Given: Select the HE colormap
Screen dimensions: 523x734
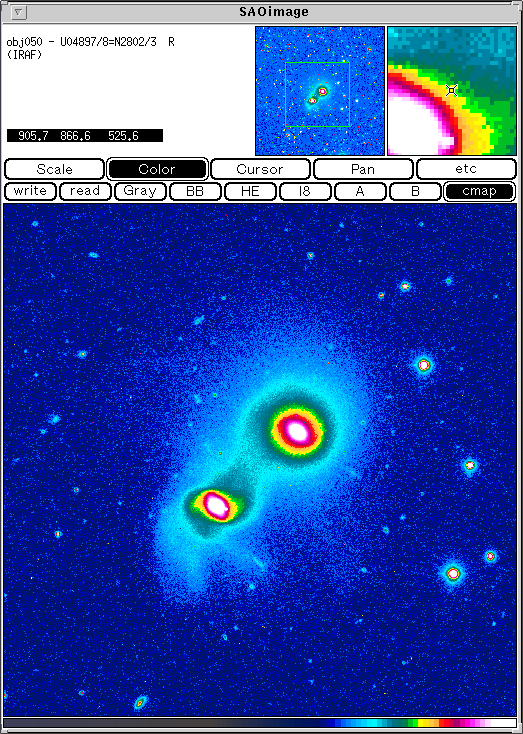Looking at the screenshot, I should tap(250, 191).
